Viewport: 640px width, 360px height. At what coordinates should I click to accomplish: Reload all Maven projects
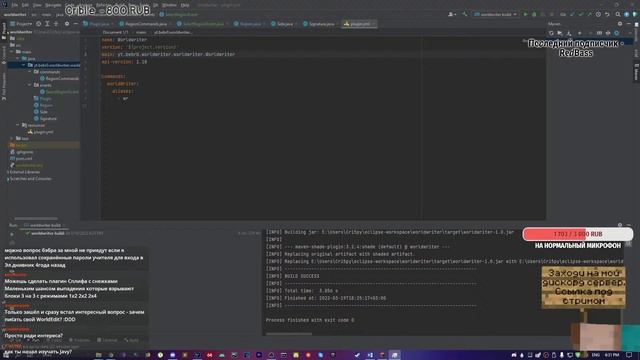[x=551, y=33]
